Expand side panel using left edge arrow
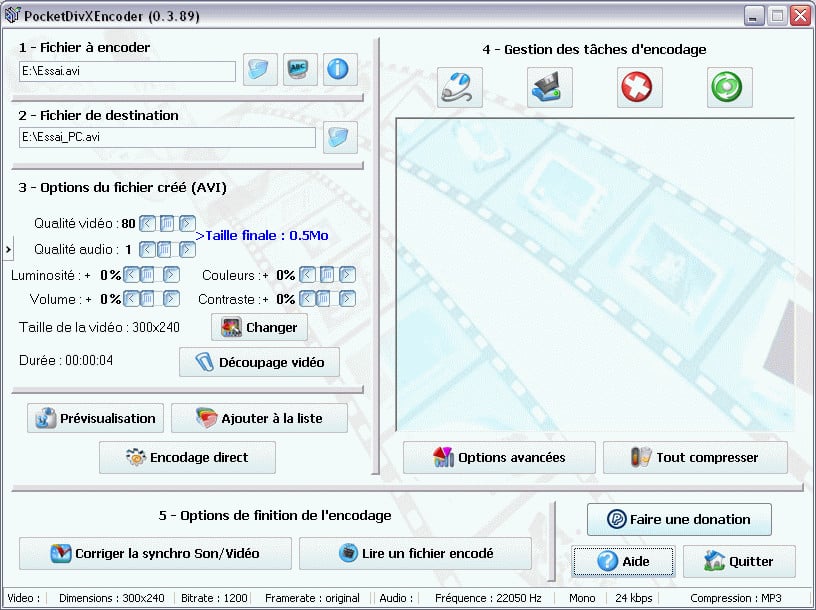This screenshot has width=816, height=610. pyautogui.click(x=7, y=247)
